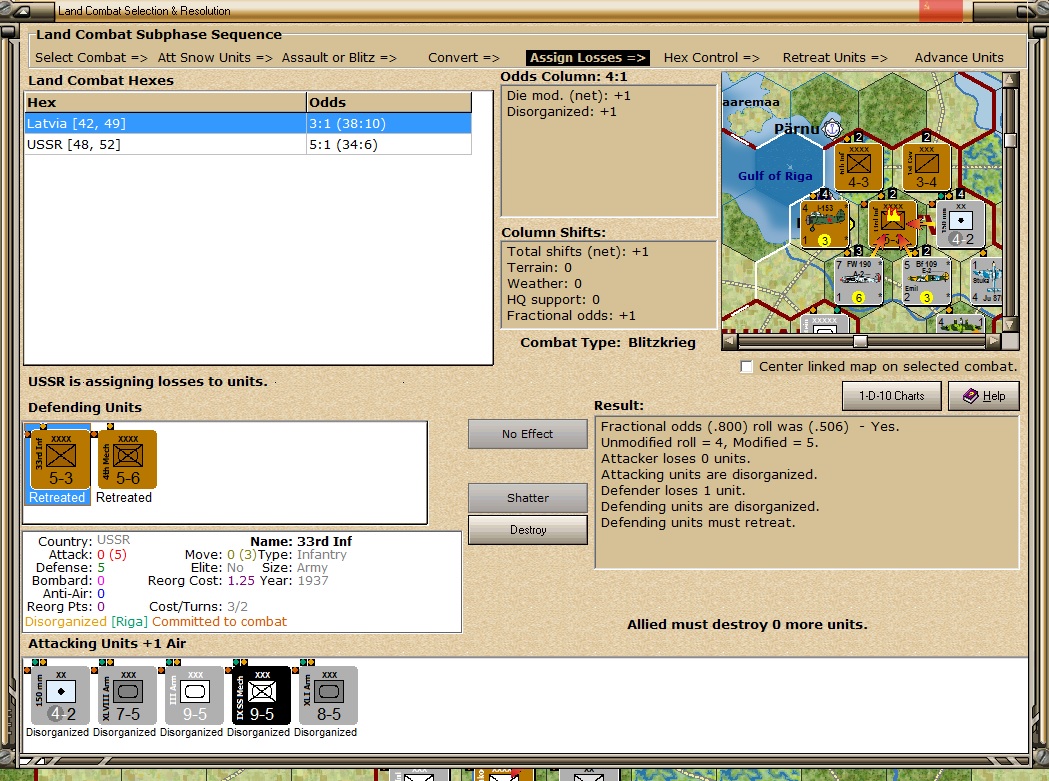Click the 4-3 infantry counter on map
Image resolution: width=1049 pixels, height=781 pixels.
(858, 167)
